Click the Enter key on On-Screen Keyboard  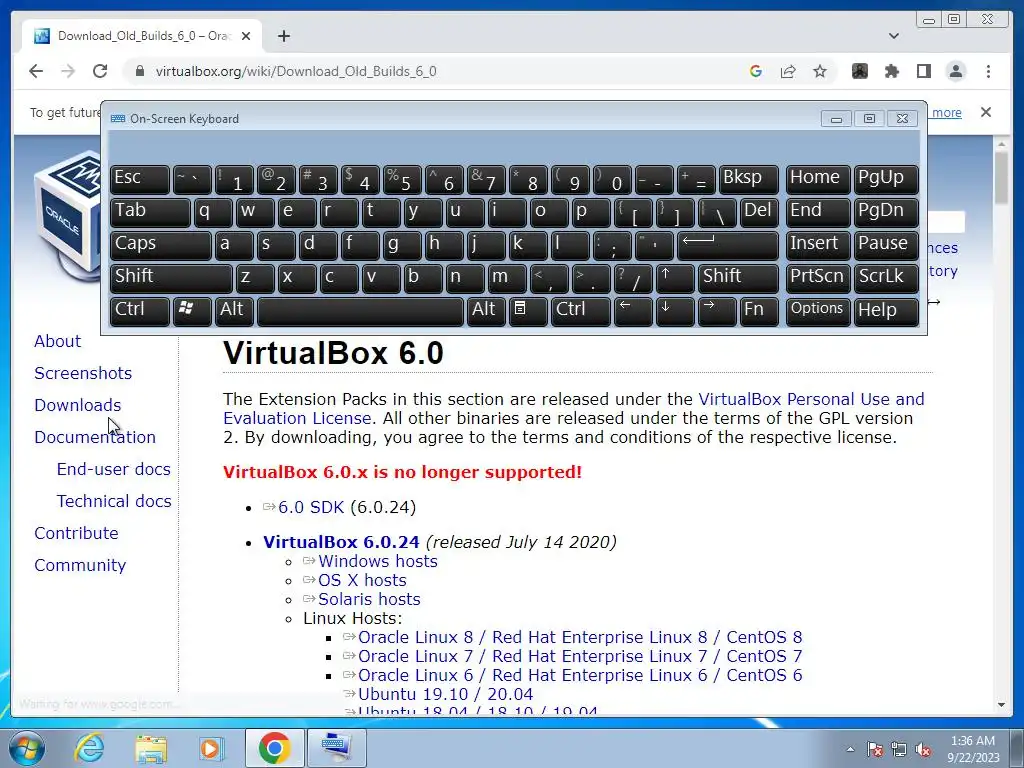coord(728,245)
